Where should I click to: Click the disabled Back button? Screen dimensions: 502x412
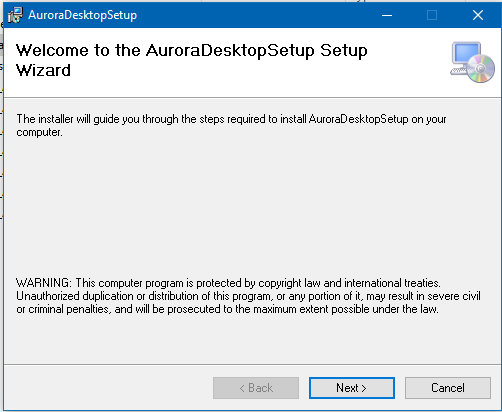click(256, 388)
